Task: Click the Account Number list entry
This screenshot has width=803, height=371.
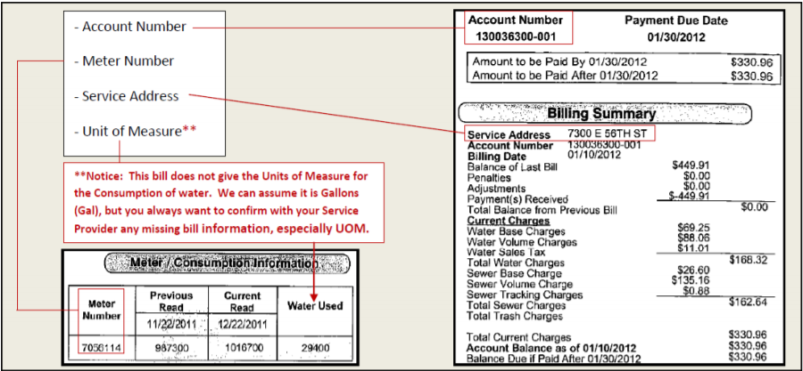Action: [130, 27]
